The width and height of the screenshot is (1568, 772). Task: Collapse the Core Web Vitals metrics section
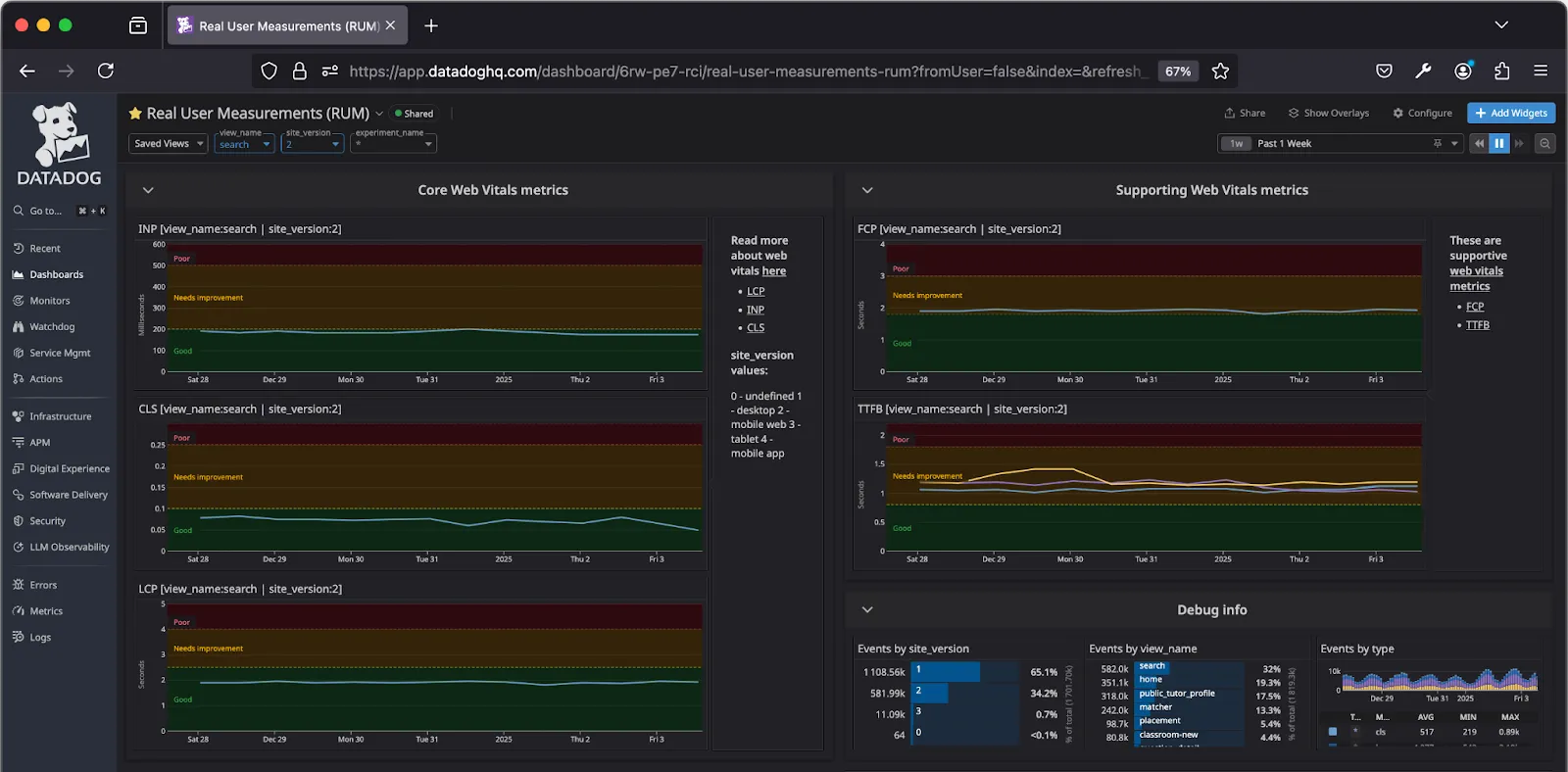click(x=148, y=190)
